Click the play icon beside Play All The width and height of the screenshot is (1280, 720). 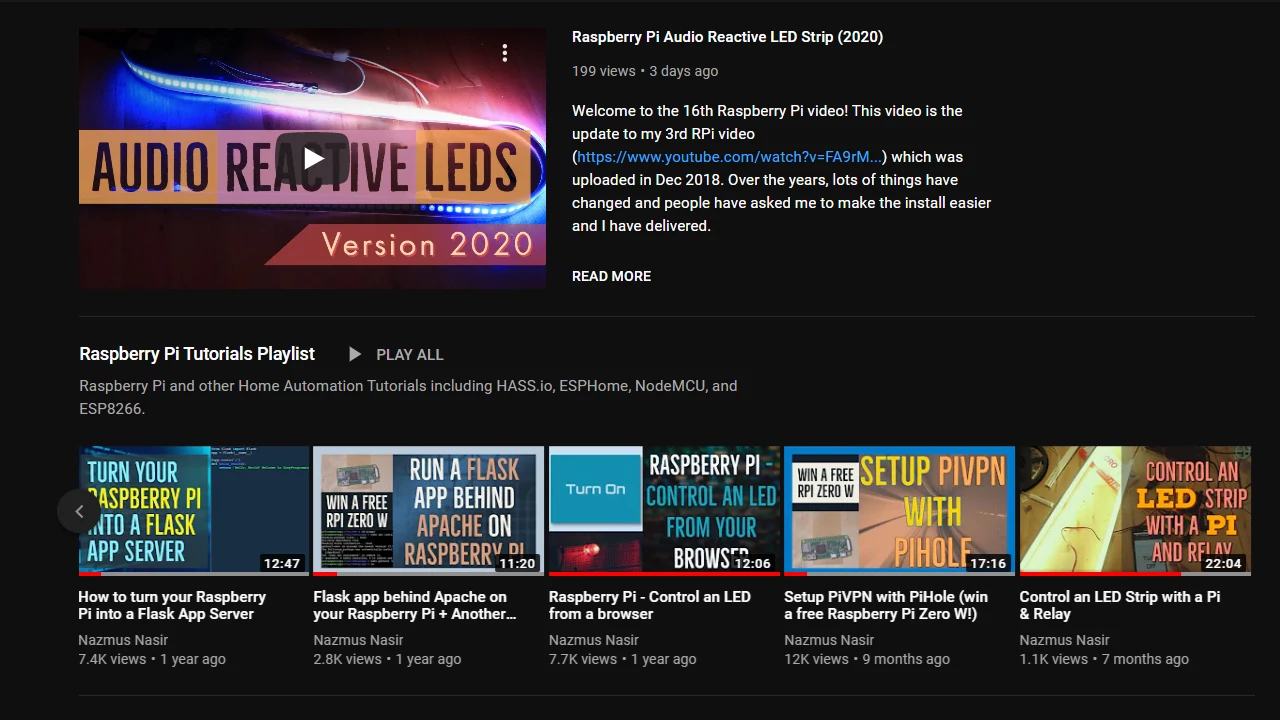point(355,354)
